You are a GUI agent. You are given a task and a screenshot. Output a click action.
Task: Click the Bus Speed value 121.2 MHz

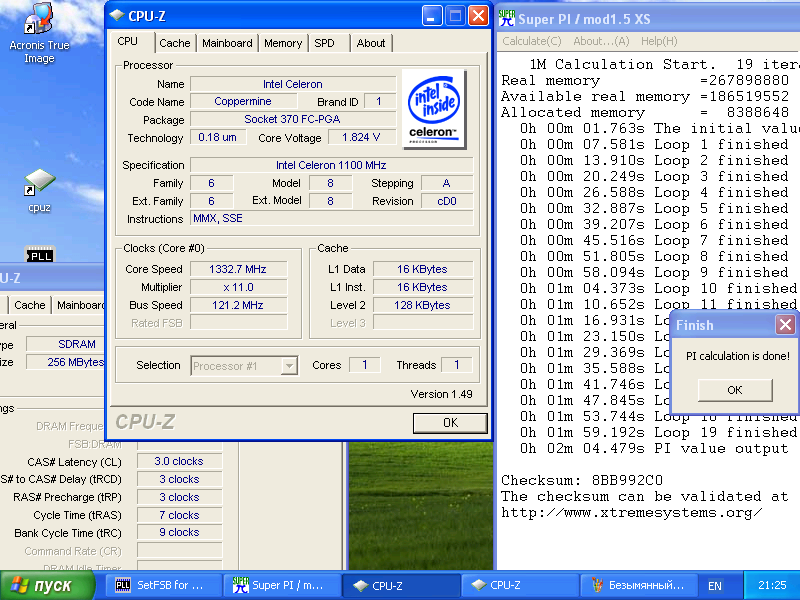click(x=238, y=305)
